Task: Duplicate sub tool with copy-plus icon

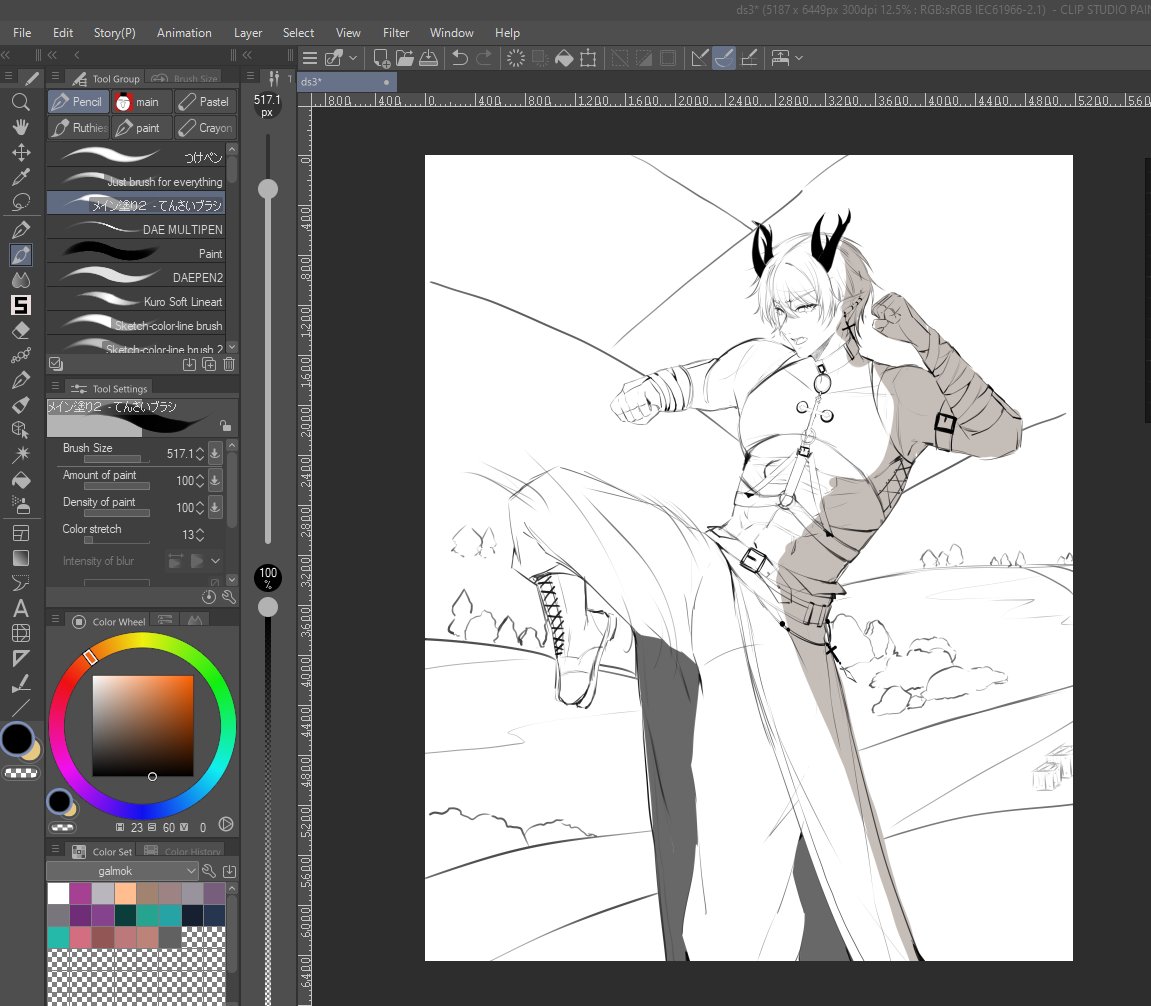Action: (x=209, y=364)
